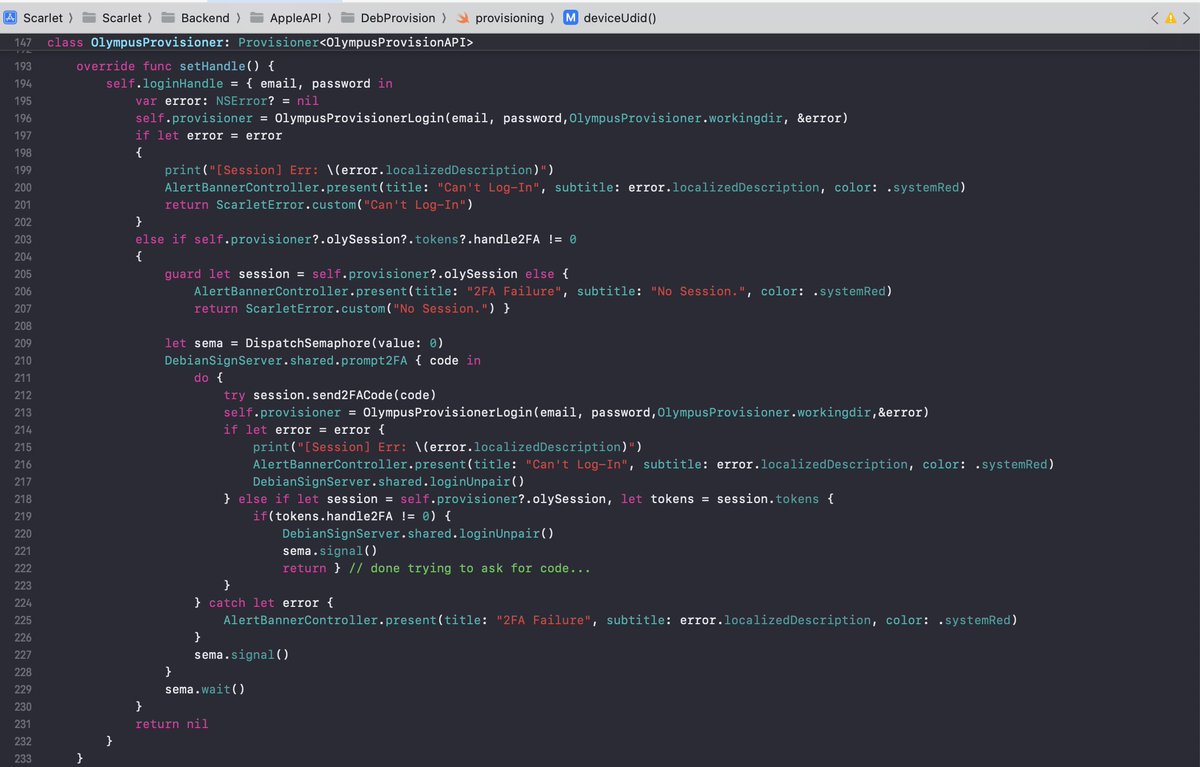Go to previous issue with left arrow
Viewport: 1200px width, 767px height.
click(x=1155, y=18)
